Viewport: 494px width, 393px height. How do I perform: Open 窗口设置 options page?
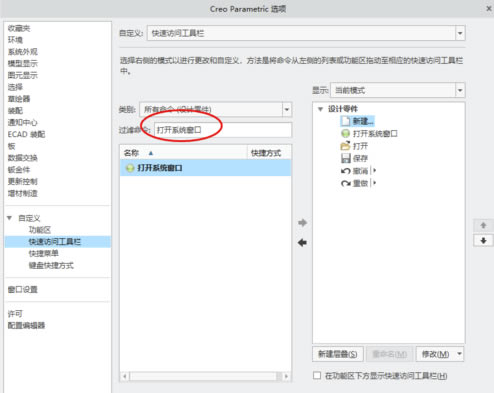coord(23,289)
